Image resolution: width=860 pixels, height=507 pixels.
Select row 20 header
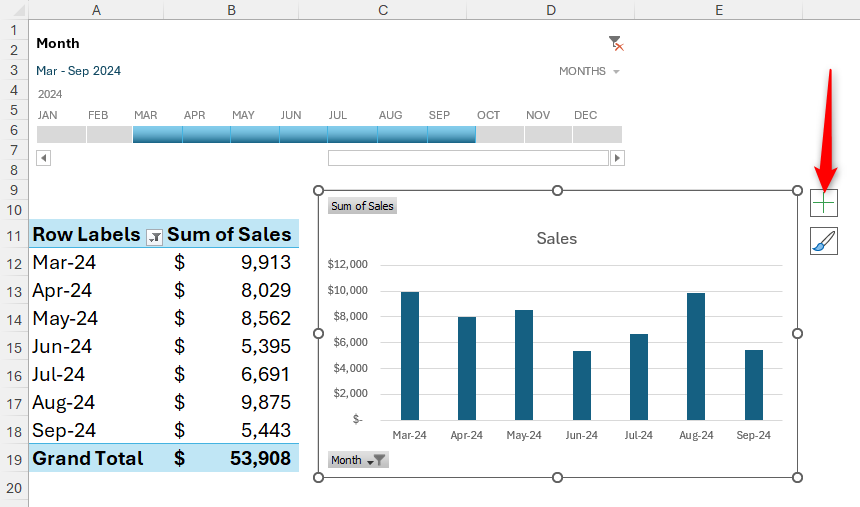pyautogui.click(x=14, y=488)
